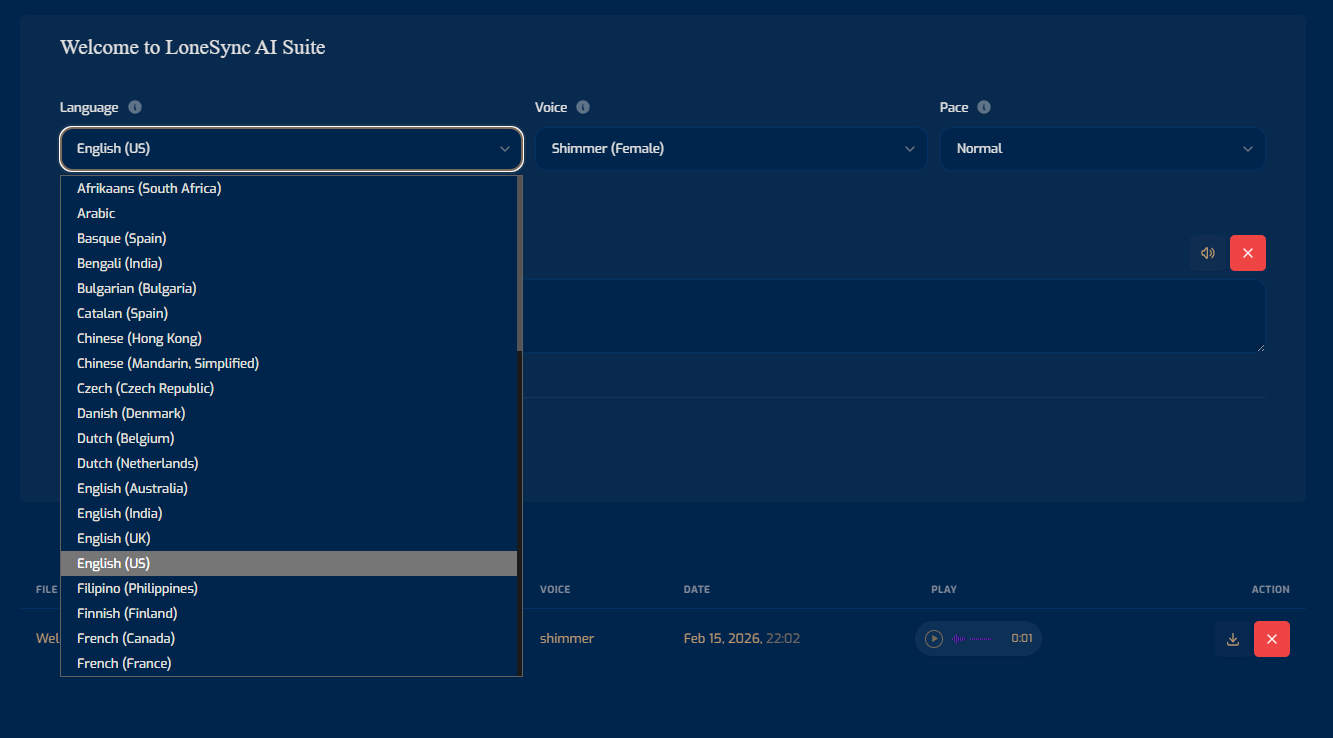Image resolution: width=1333 pixels, height=738 pixels.
Task: Select Afrikaans (South Africa) from the list
Action: click(149, 188)
